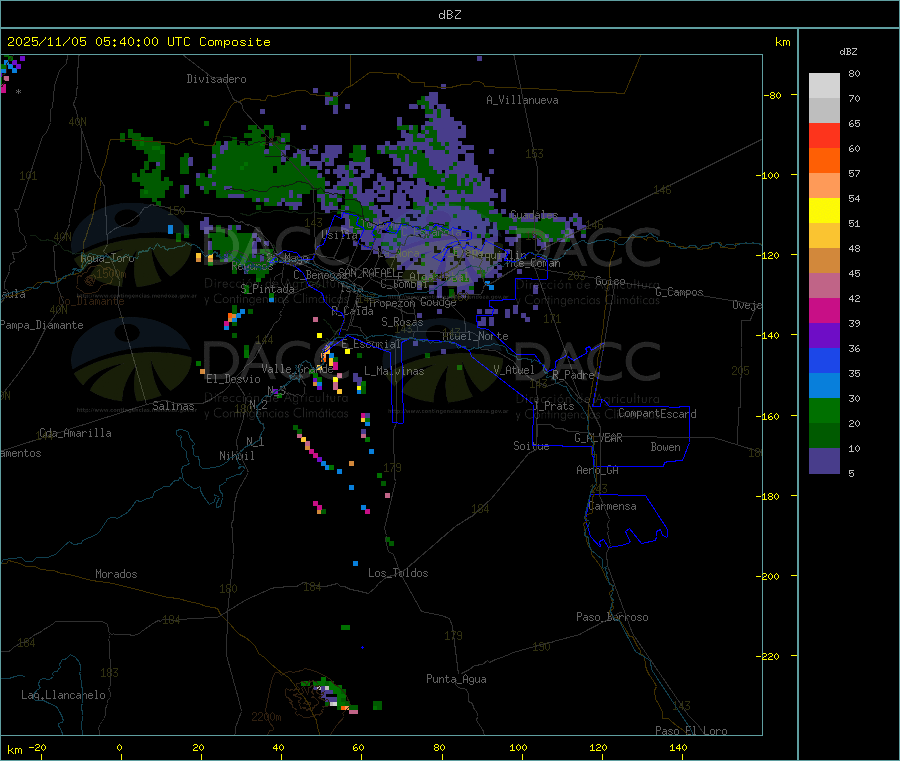This screenshot has height=761, width=900.
Task: Click the 'SAN_RAFAEL' map label
Action: 368,273
